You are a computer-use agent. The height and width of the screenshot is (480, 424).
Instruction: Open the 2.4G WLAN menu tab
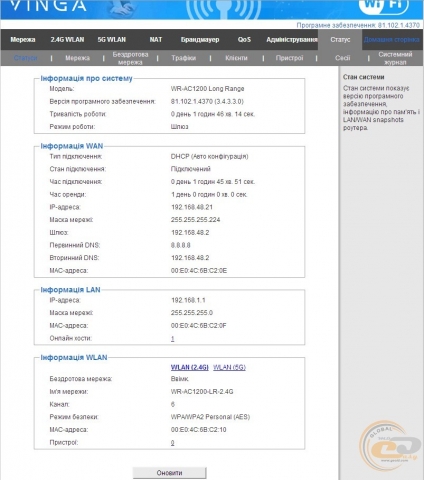point(67,40)
